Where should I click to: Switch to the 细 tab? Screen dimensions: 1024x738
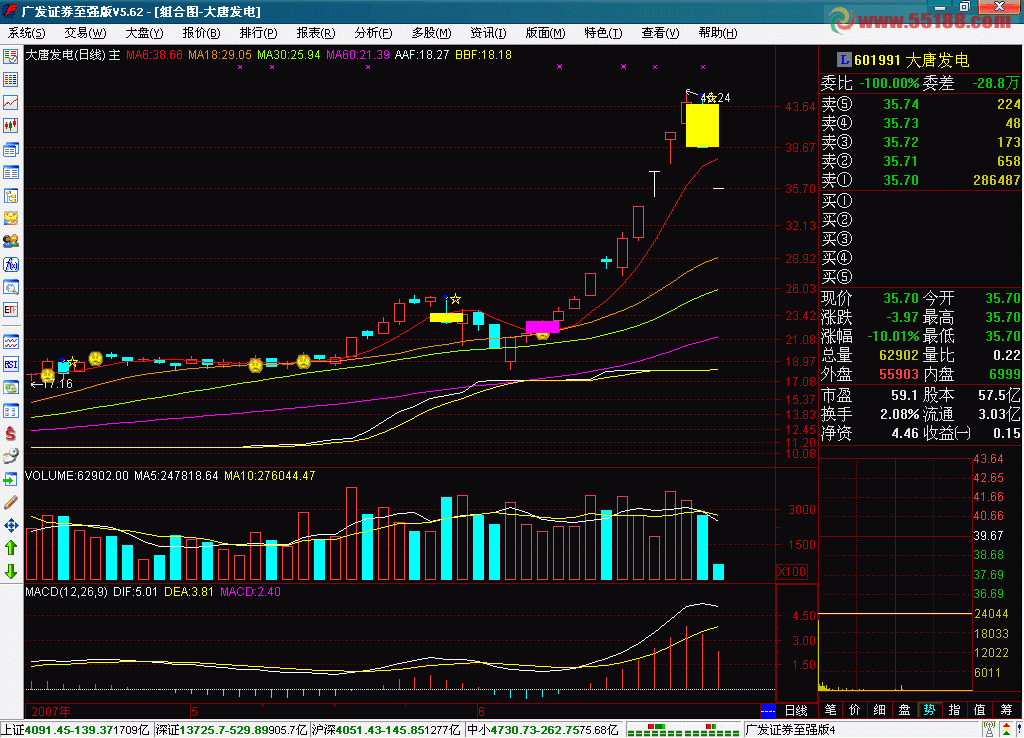880,710
